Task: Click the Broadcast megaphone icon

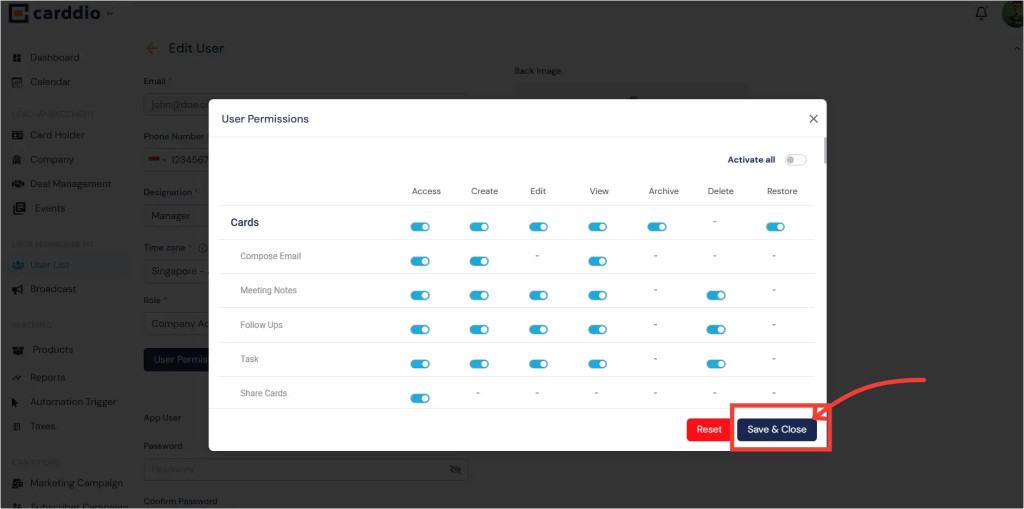Action: [x=18, y=289]
